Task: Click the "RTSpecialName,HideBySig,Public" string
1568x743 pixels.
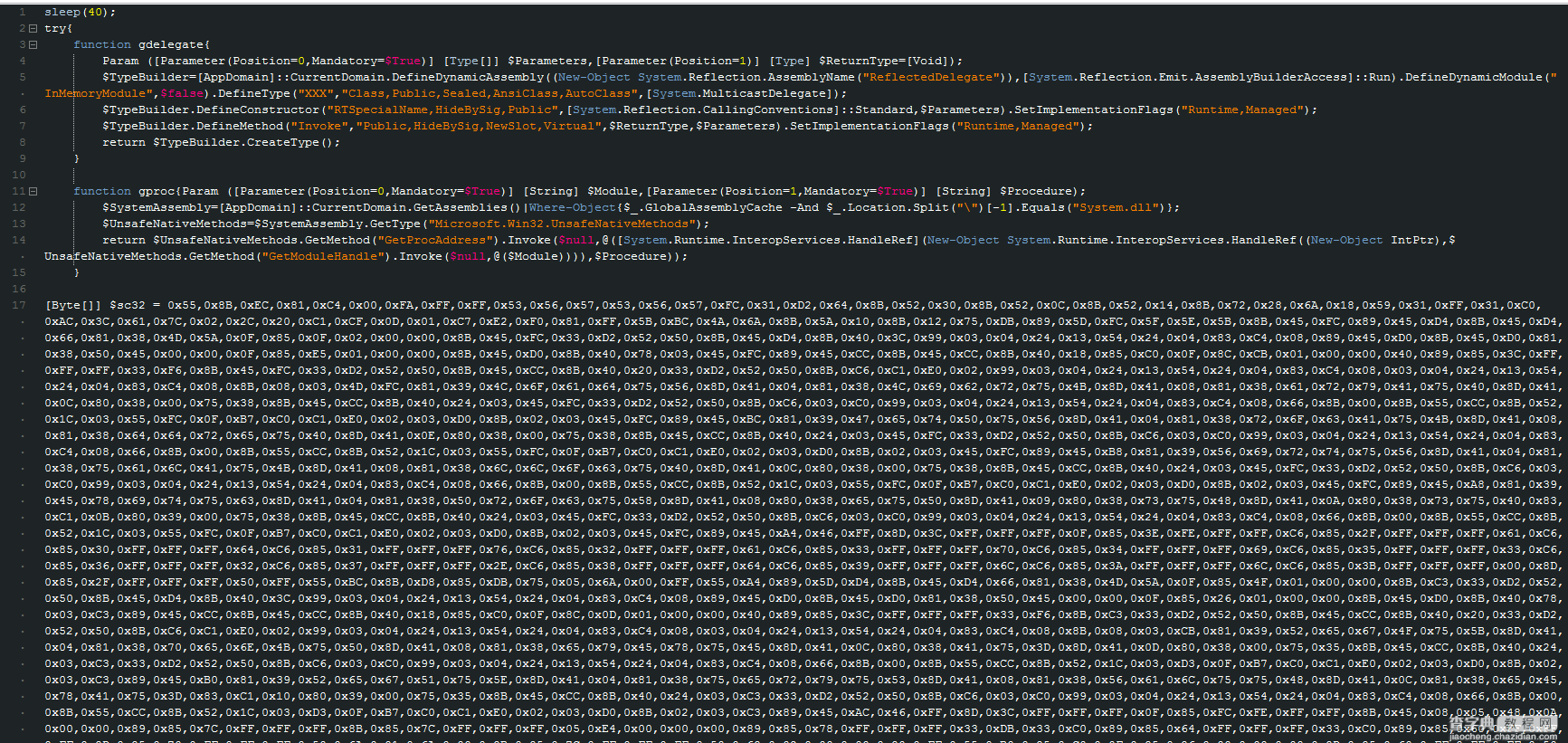Action: (x=442, y=110)
